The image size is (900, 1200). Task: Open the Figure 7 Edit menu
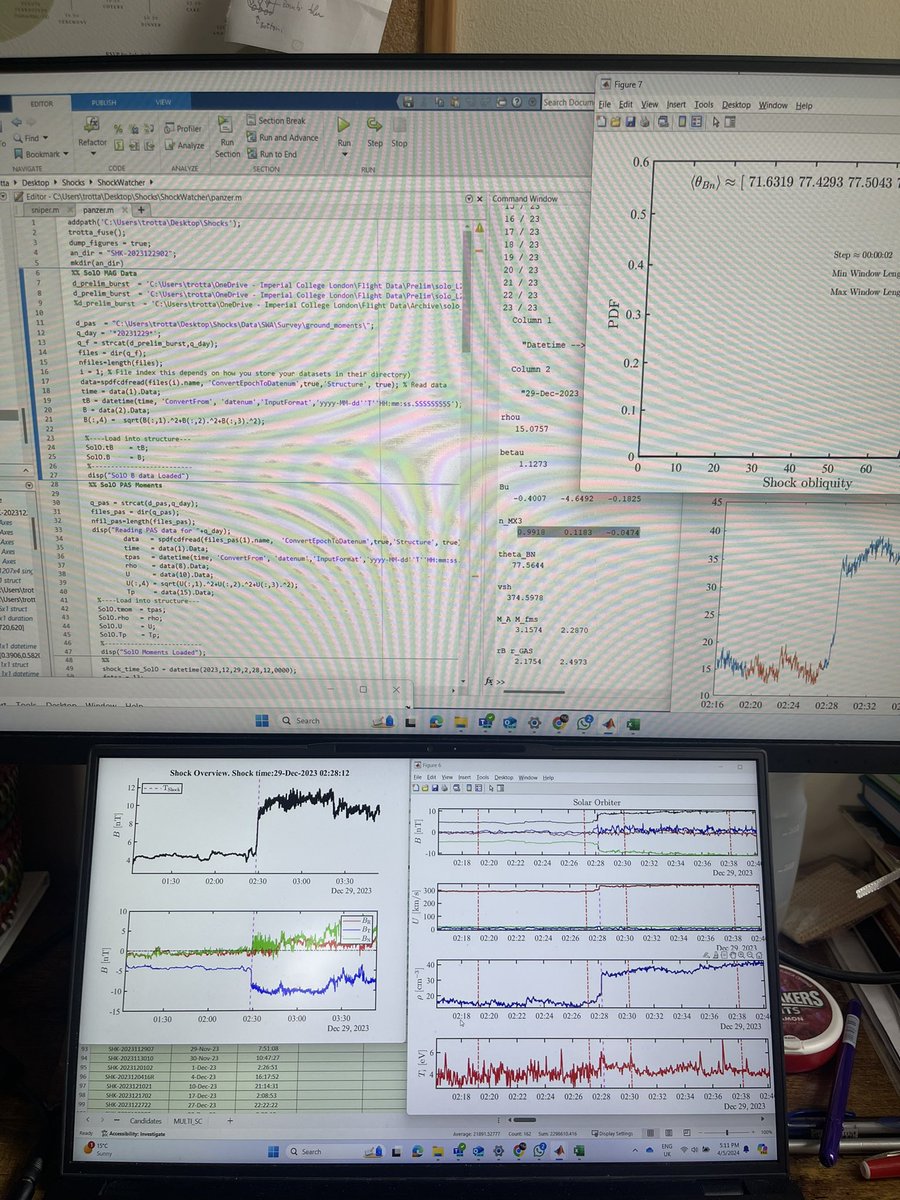[x=625, y=104]
